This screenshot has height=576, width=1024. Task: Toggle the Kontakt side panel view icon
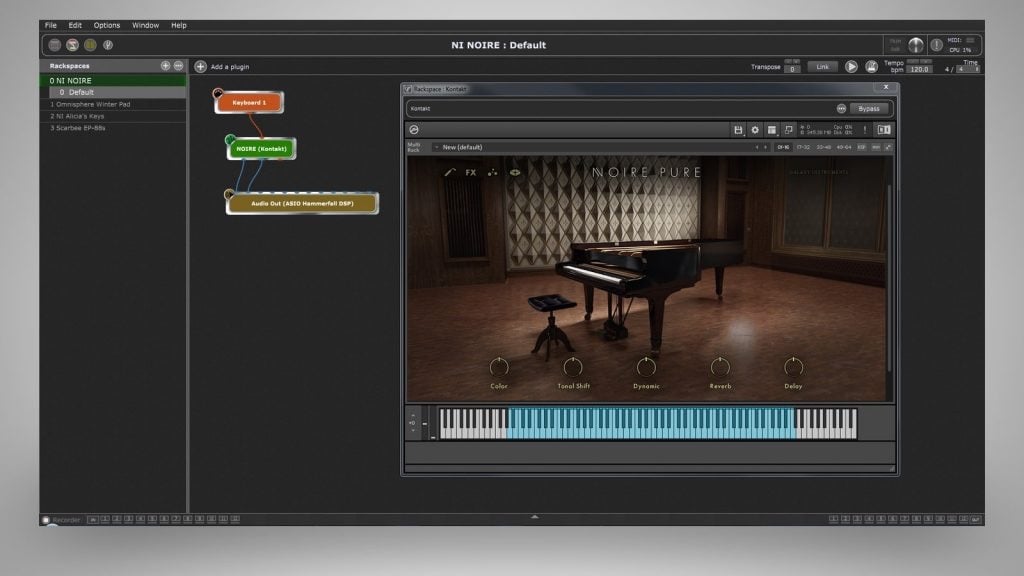884,130
